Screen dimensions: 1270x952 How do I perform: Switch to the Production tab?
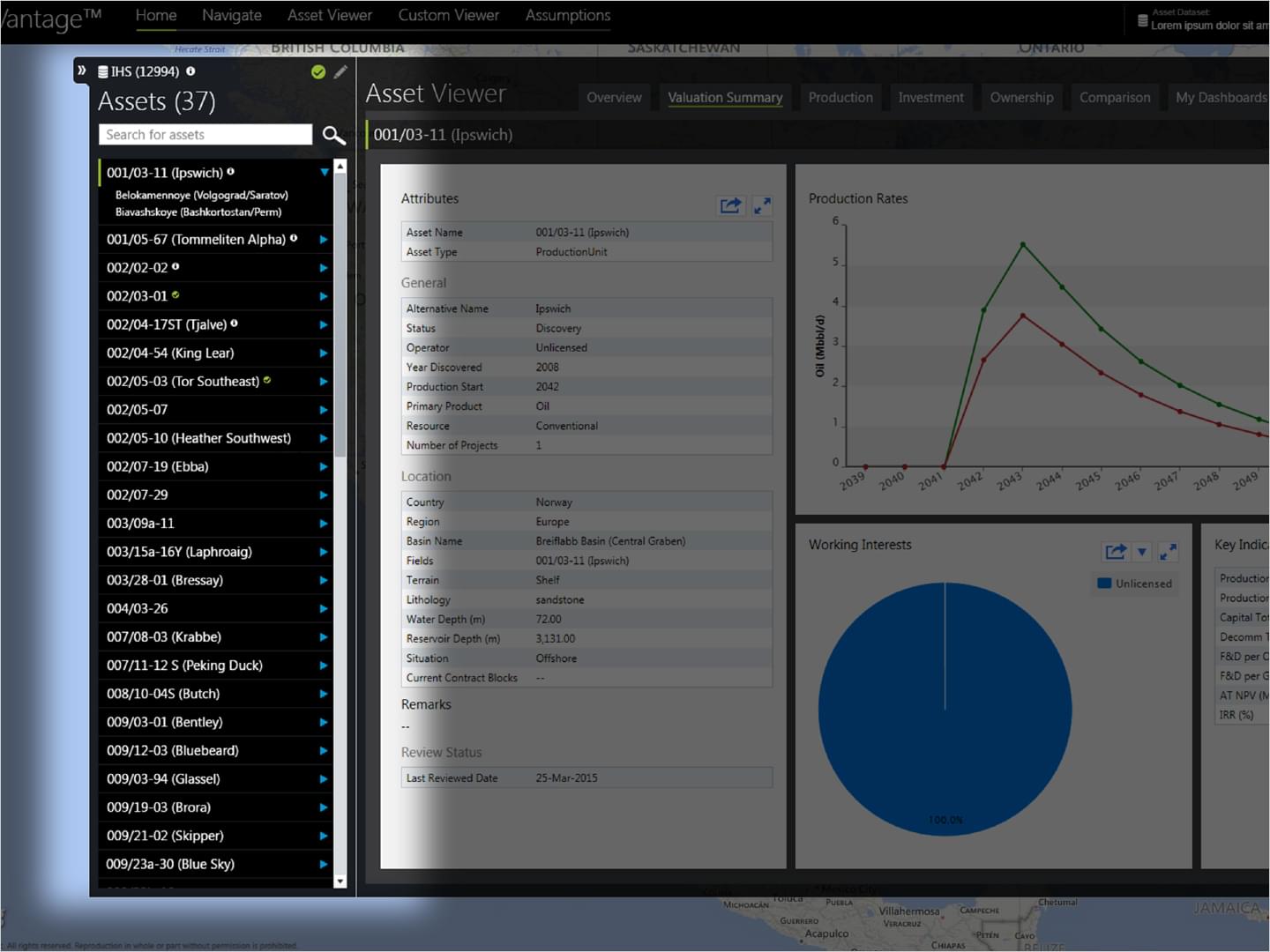coord(840,98)
